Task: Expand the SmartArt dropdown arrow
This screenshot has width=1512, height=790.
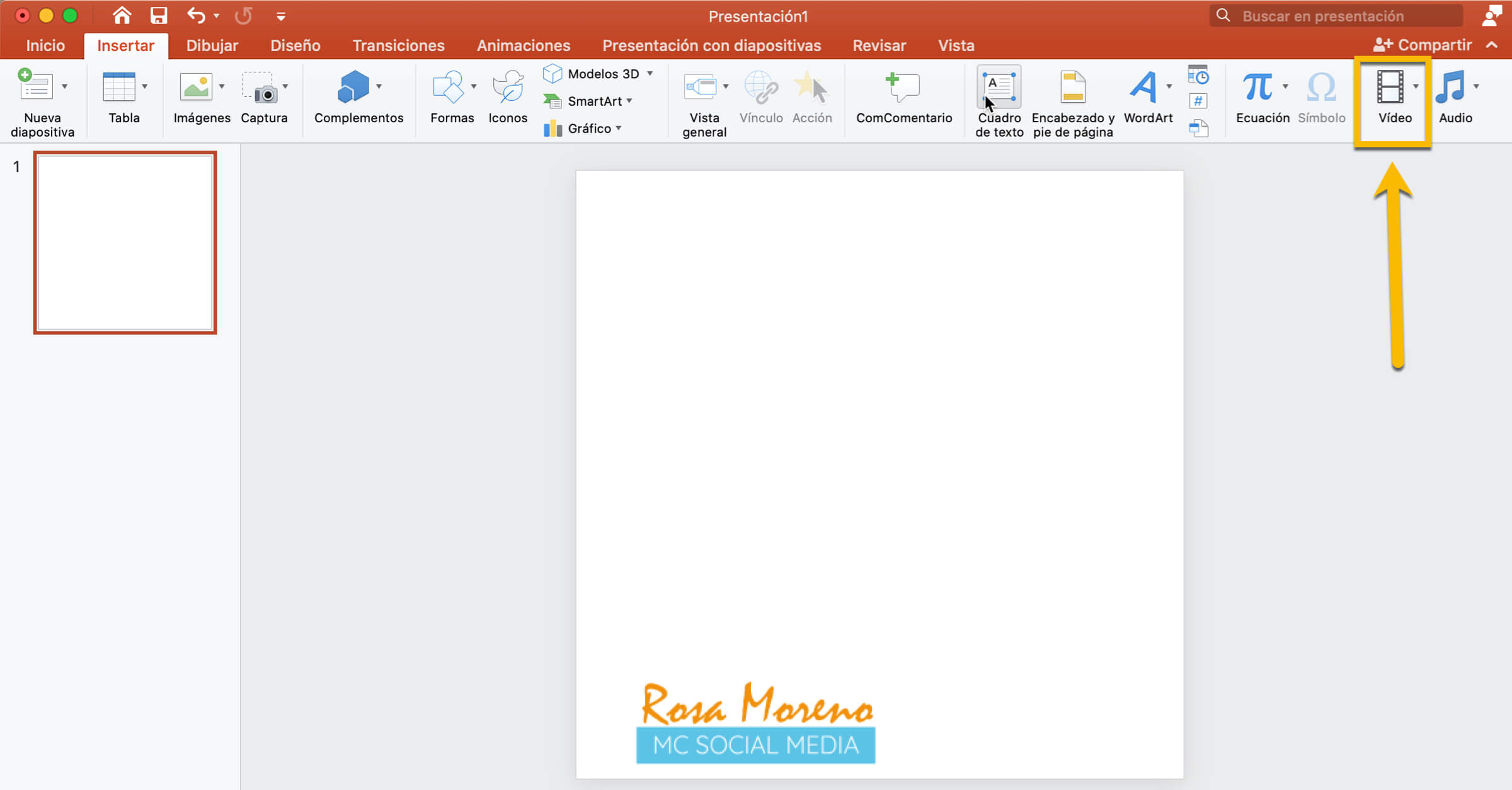Action: pos(629,101)
